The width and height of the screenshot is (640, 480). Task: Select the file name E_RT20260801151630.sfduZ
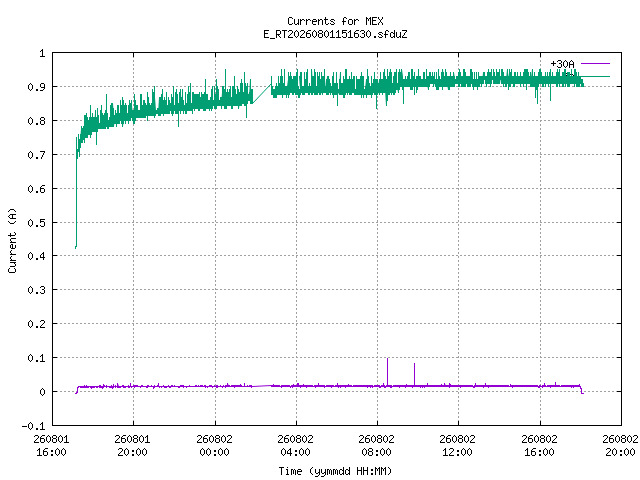point(335,34)
